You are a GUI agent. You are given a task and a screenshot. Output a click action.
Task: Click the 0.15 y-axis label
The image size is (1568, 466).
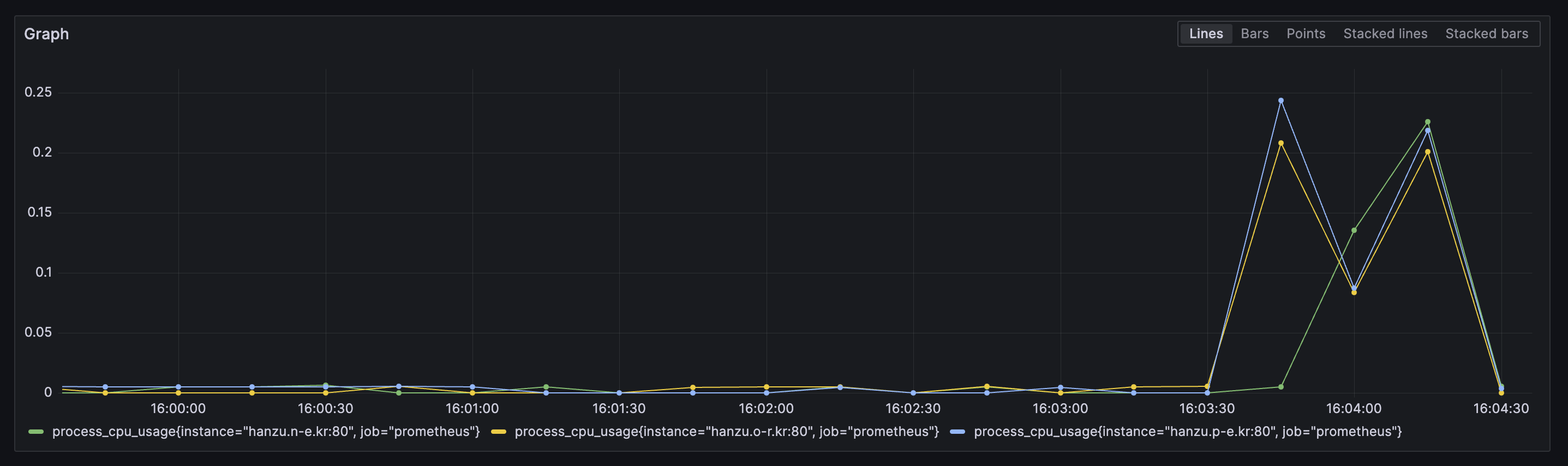point(40,212)
